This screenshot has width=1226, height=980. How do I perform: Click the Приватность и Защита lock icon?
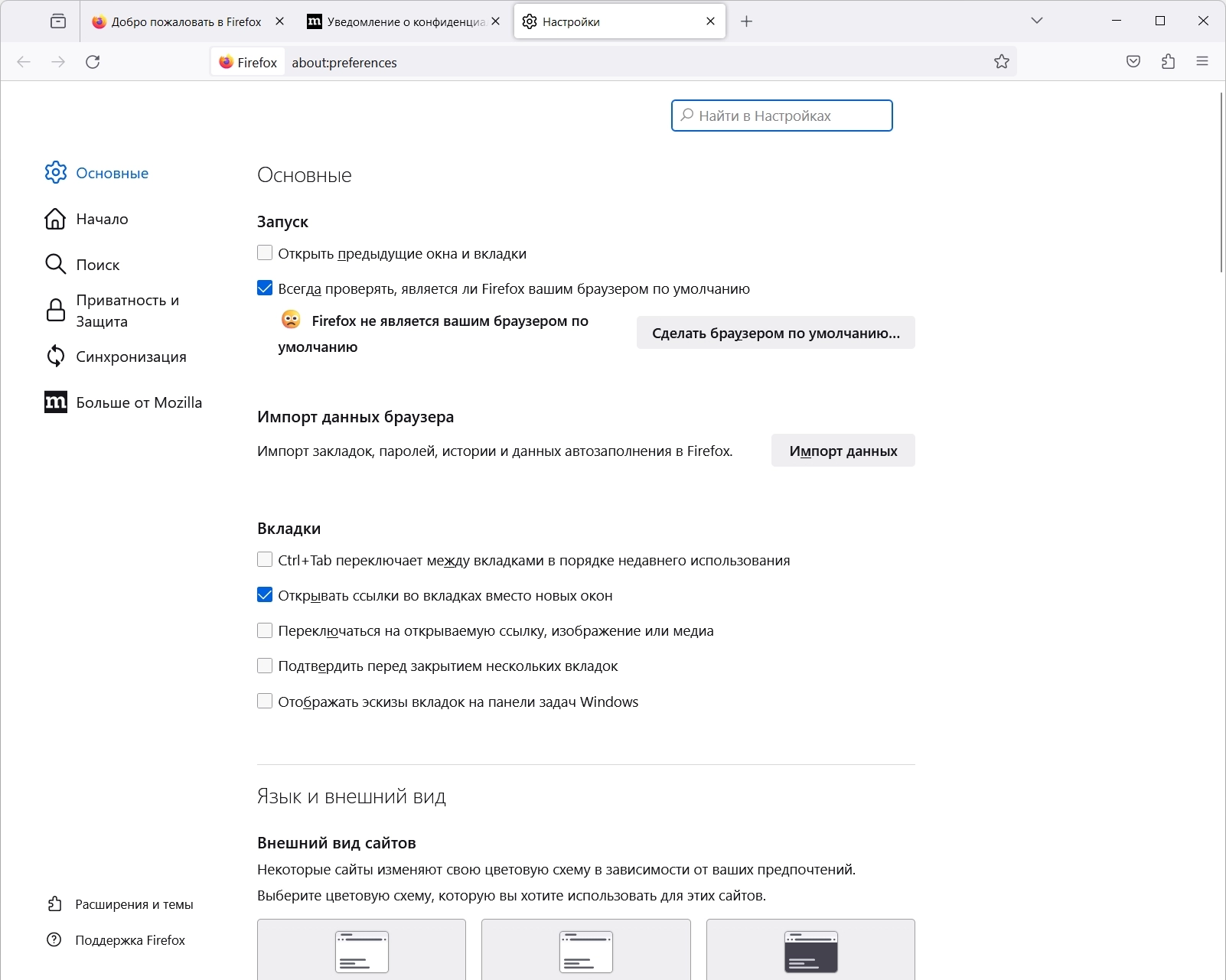click(x=56, y=311)
